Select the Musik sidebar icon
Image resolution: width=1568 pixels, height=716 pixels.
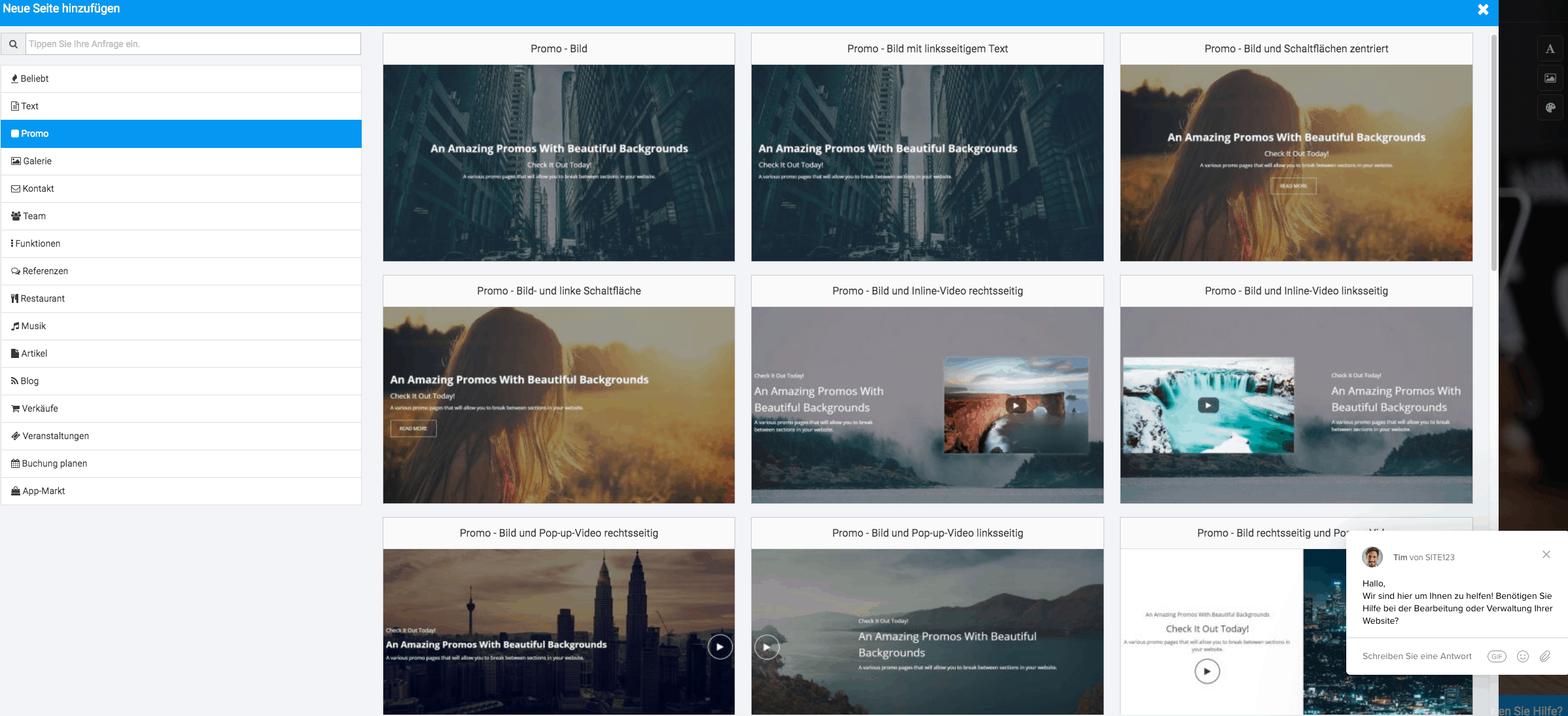(x=15, y=326)
